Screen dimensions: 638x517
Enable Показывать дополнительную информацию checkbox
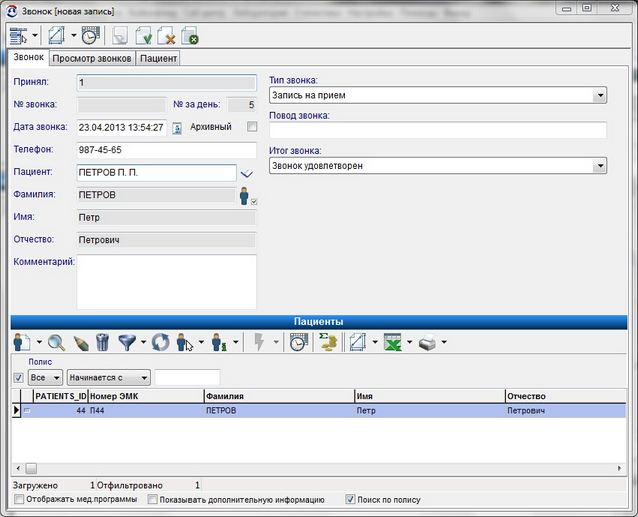pos(152,499)
